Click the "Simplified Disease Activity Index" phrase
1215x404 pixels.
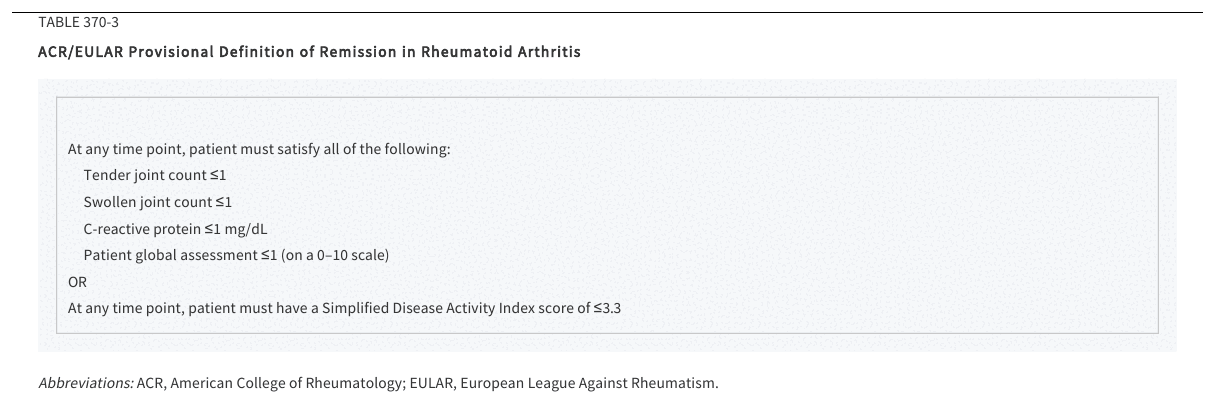tap(429, 308)
